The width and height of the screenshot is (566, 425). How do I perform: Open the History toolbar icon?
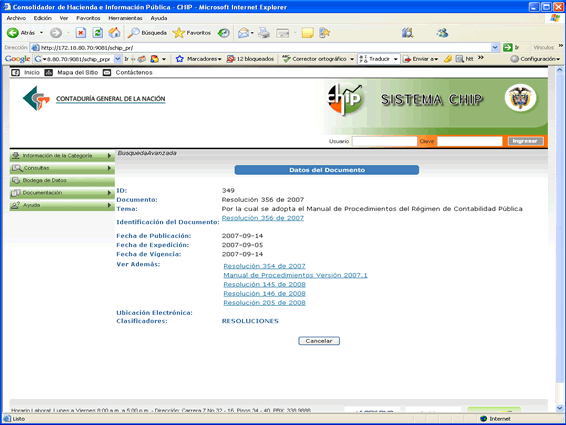point(224,33)
